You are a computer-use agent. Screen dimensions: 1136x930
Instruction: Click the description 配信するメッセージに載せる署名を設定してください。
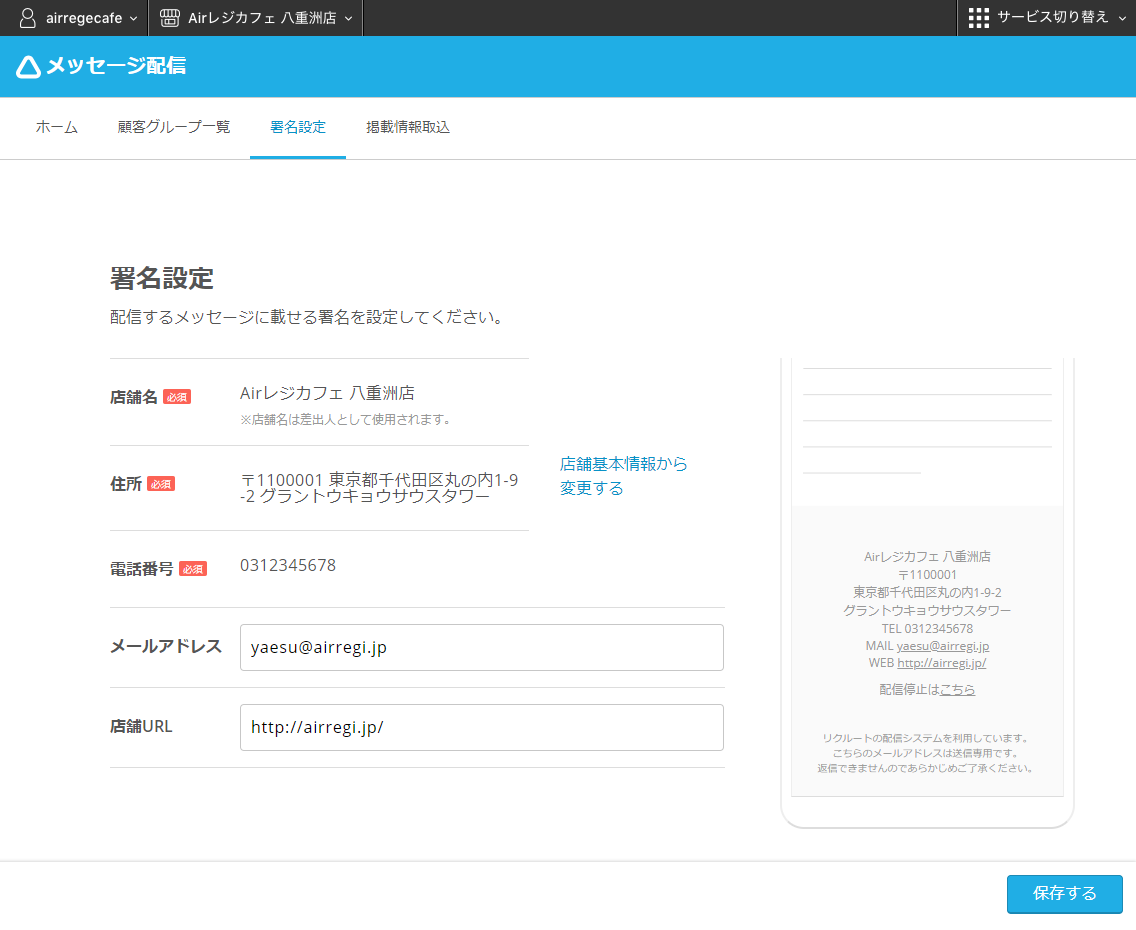click(309, 317)
